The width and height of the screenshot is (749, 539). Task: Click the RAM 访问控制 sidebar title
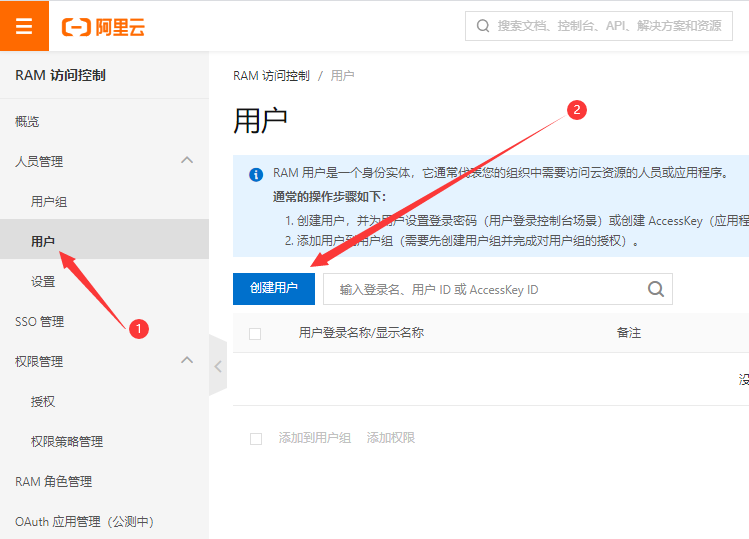point(60,75)
